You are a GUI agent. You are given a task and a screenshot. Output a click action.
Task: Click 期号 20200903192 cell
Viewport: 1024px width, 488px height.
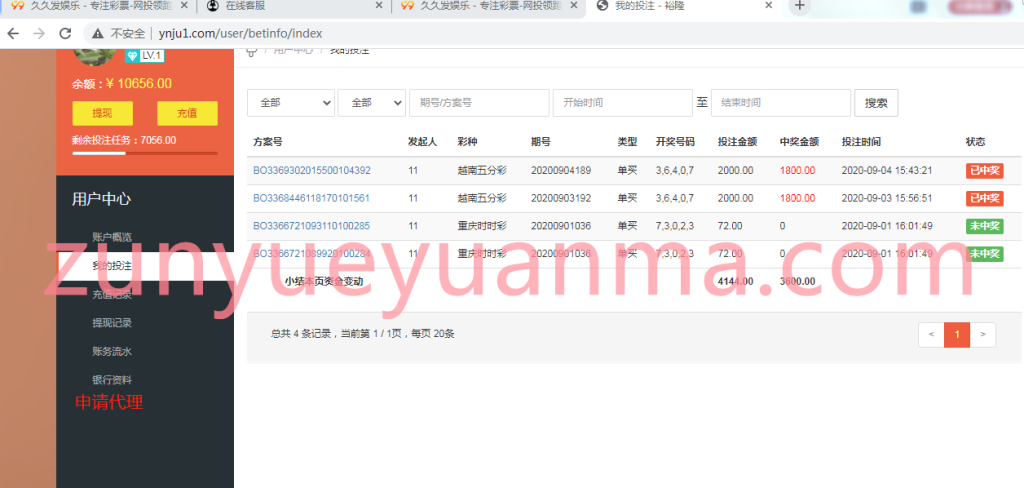(x=561, y=198)
